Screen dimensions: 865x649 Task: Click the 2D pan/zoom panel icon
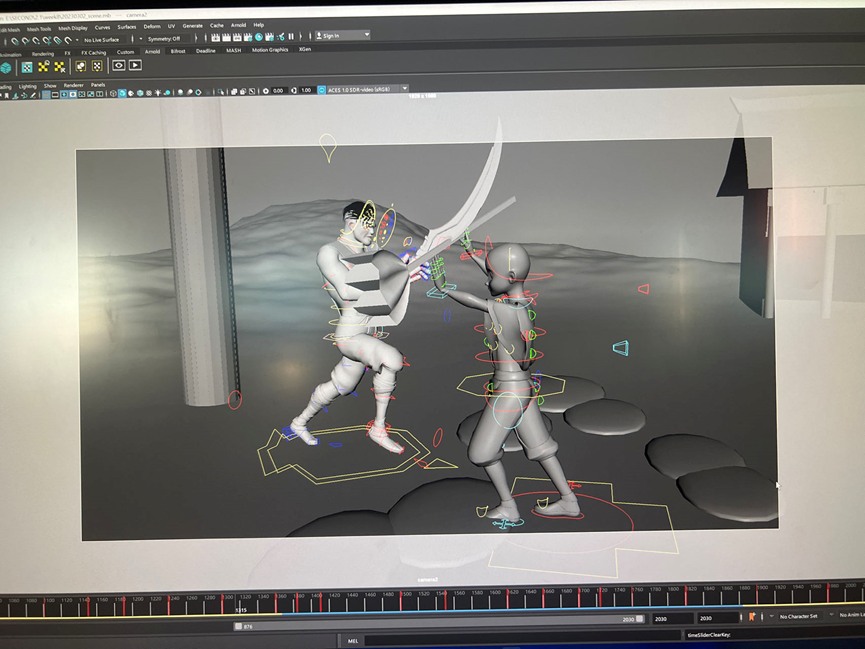24,95
